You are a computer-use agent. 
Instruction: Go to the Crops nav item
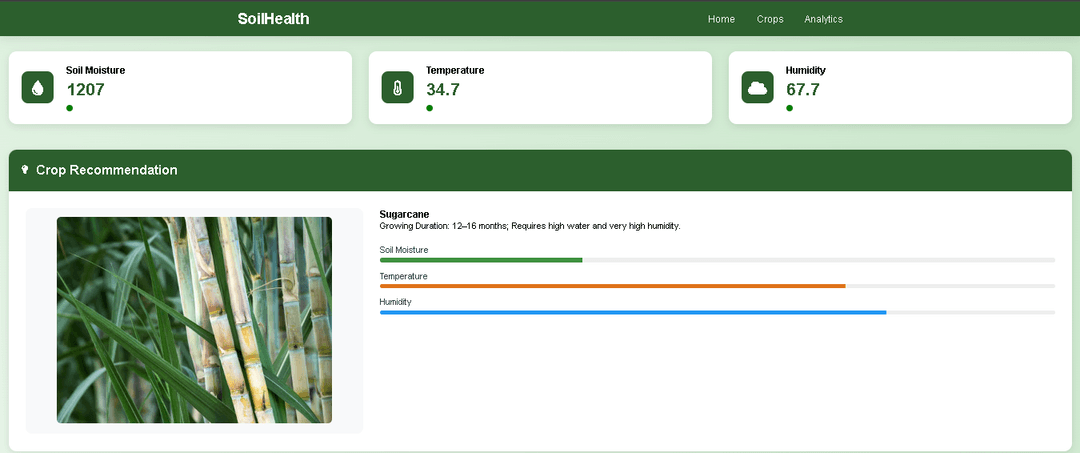[x=770, y=19]
